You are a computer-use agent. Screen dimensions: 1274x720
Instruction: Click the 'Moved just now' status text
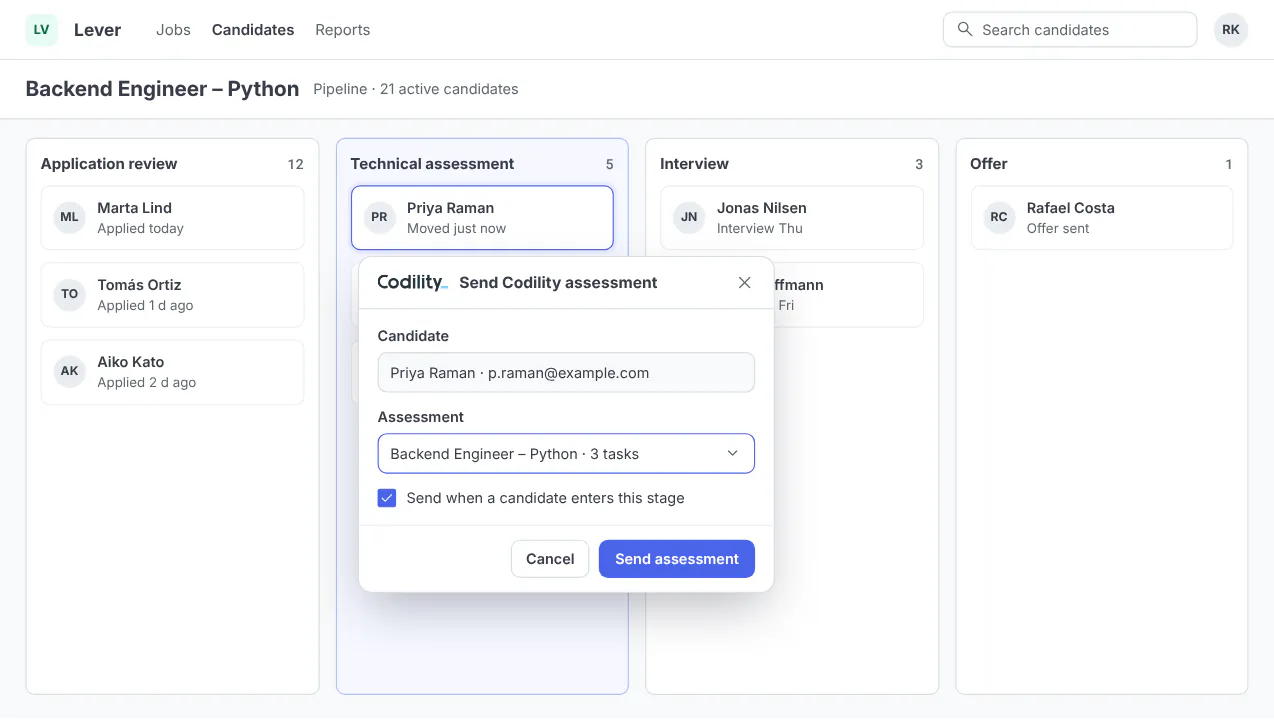pyautogui.click(x=456, y=229)
